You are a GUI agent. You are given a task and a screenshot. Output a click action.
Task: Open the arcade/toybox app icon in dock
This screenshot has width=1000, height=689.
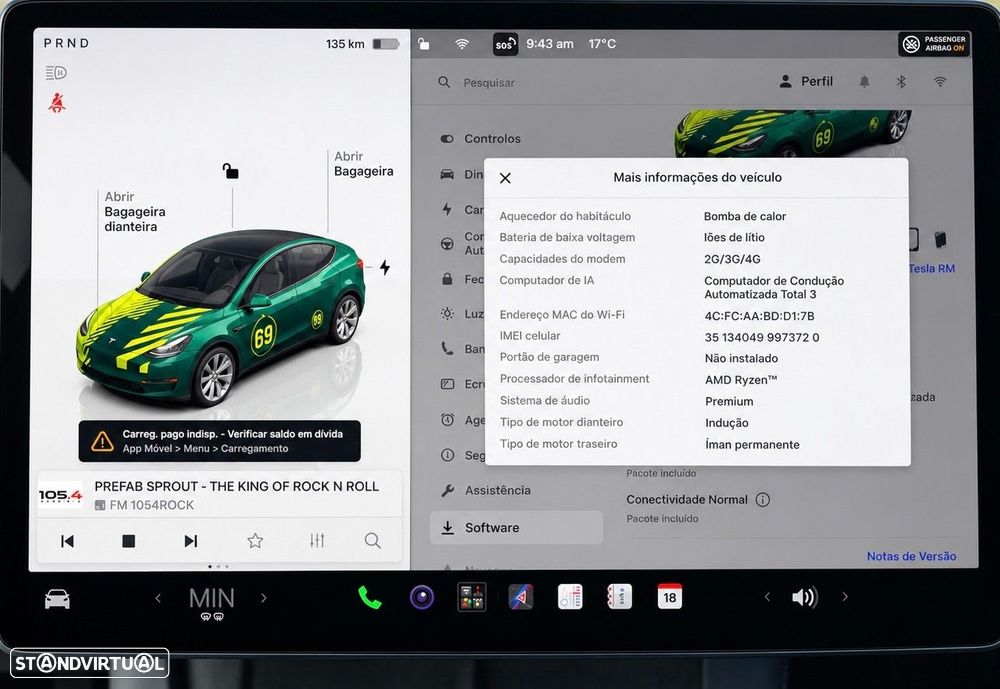point(471,597)
